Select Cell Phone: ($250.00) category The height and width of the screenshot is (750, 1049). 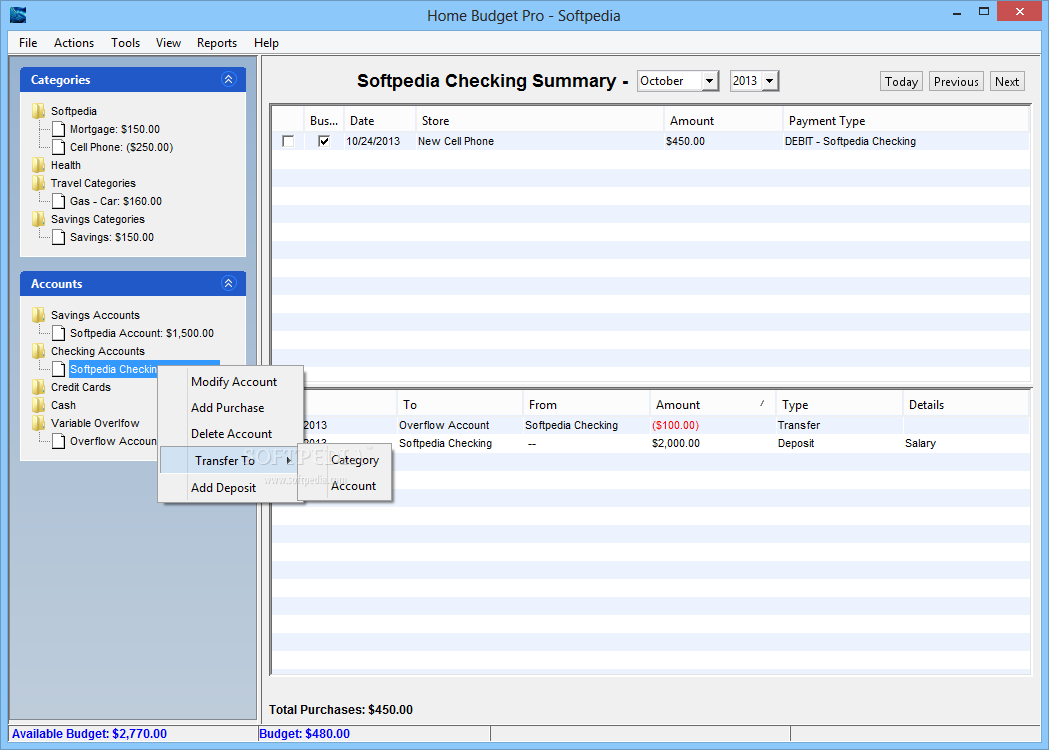click(121, 147)
